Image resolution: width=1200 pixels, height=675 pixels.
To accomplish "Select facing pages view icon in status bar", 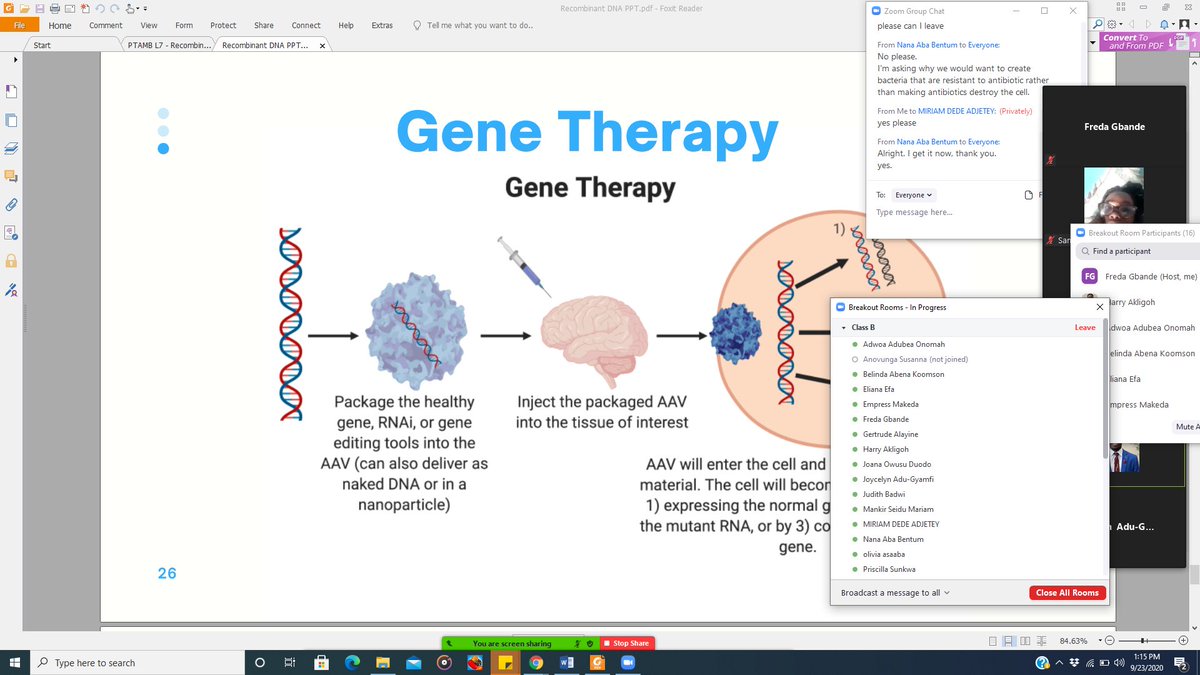I will (x=1025, y=641).
